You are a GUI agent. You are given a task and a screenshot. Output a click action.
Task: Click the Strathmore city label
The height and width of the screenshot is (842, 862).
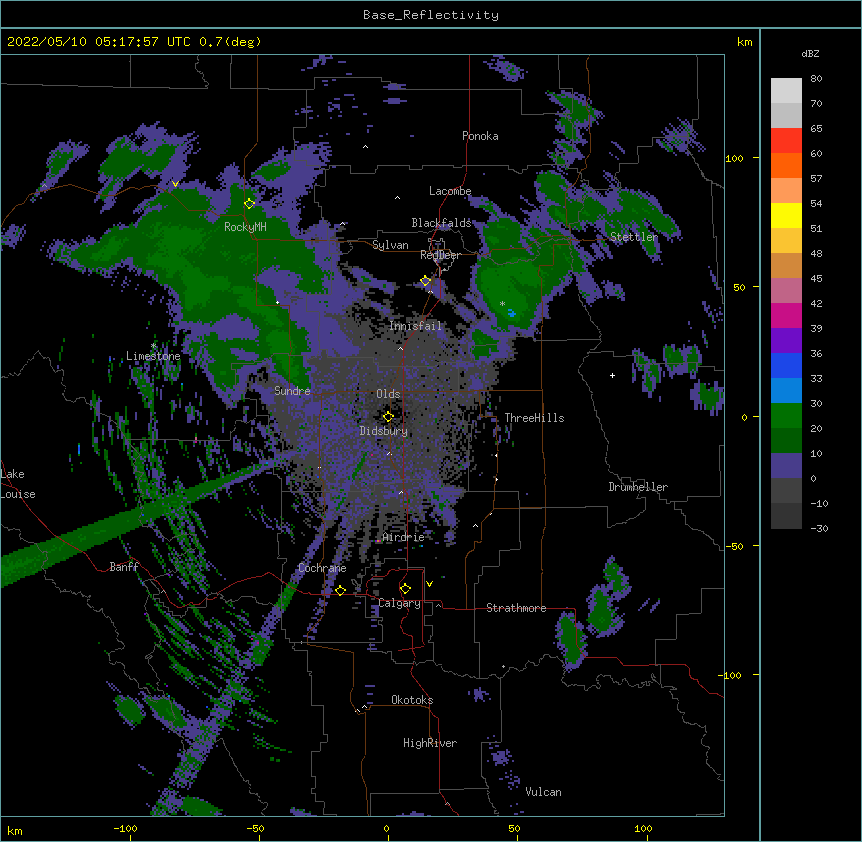[x=516, y=608]
